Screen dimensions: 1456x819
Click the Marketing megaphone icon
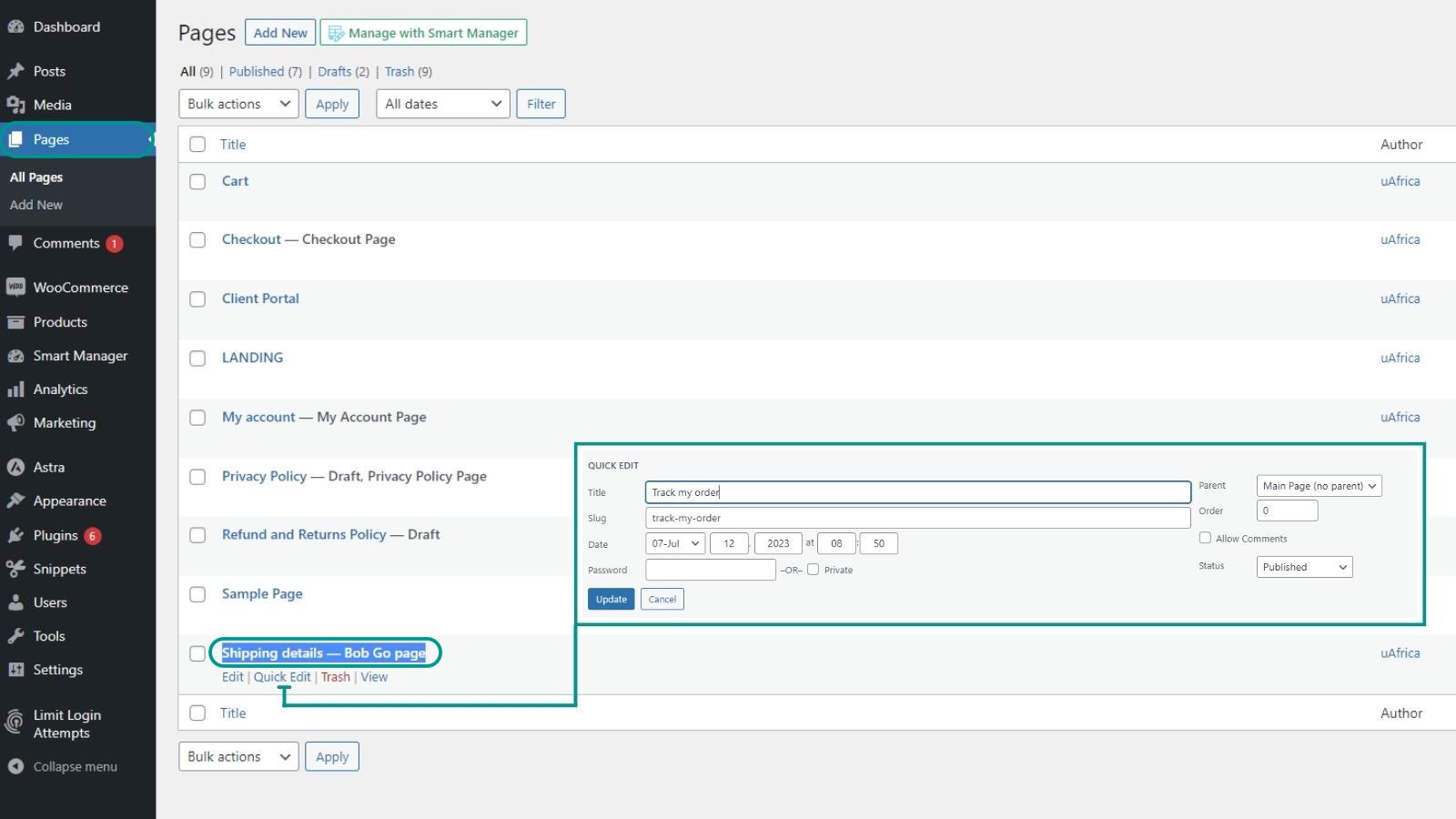pyautogui.click(x=15, y=423)
